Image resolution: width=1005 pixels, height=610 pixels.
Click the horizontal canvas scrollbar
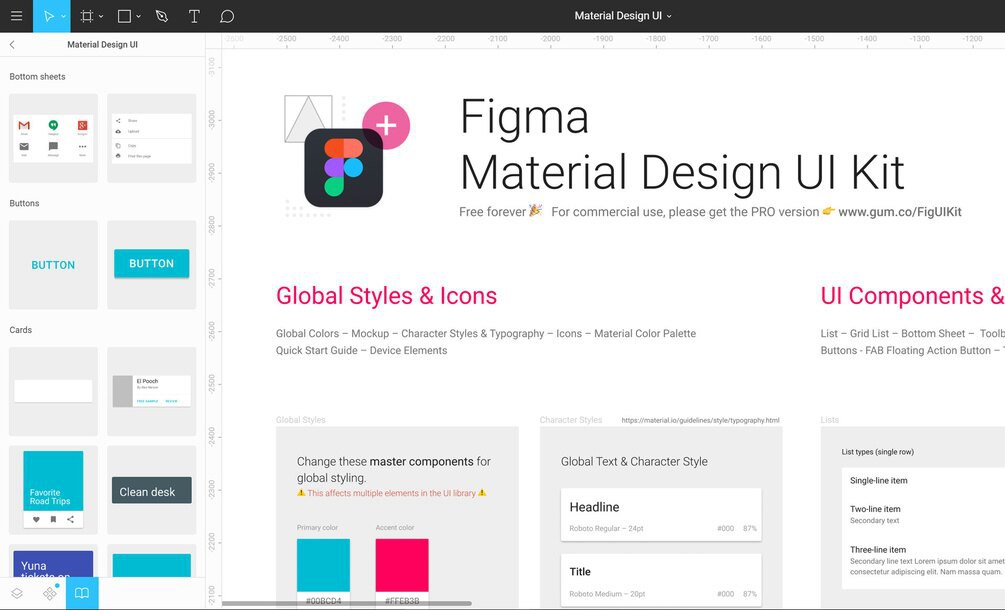[347, 604]
